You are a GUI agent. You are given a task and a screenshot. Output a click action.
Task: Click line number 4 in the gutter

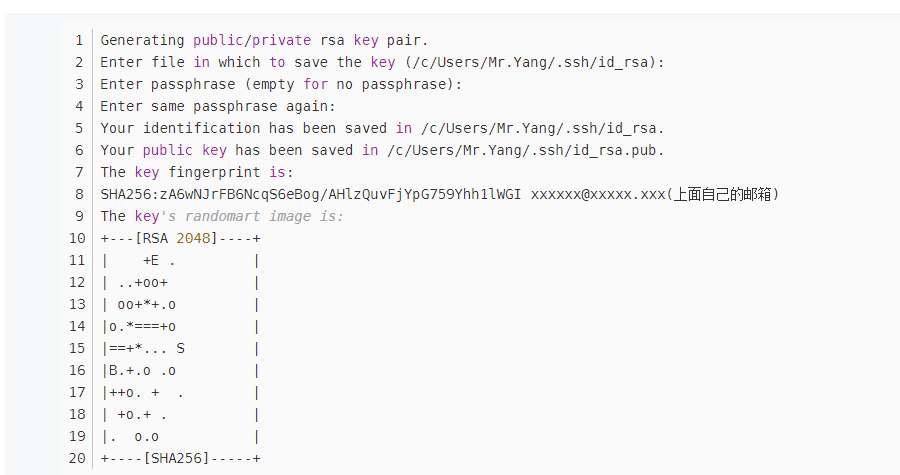pos(78,106)
